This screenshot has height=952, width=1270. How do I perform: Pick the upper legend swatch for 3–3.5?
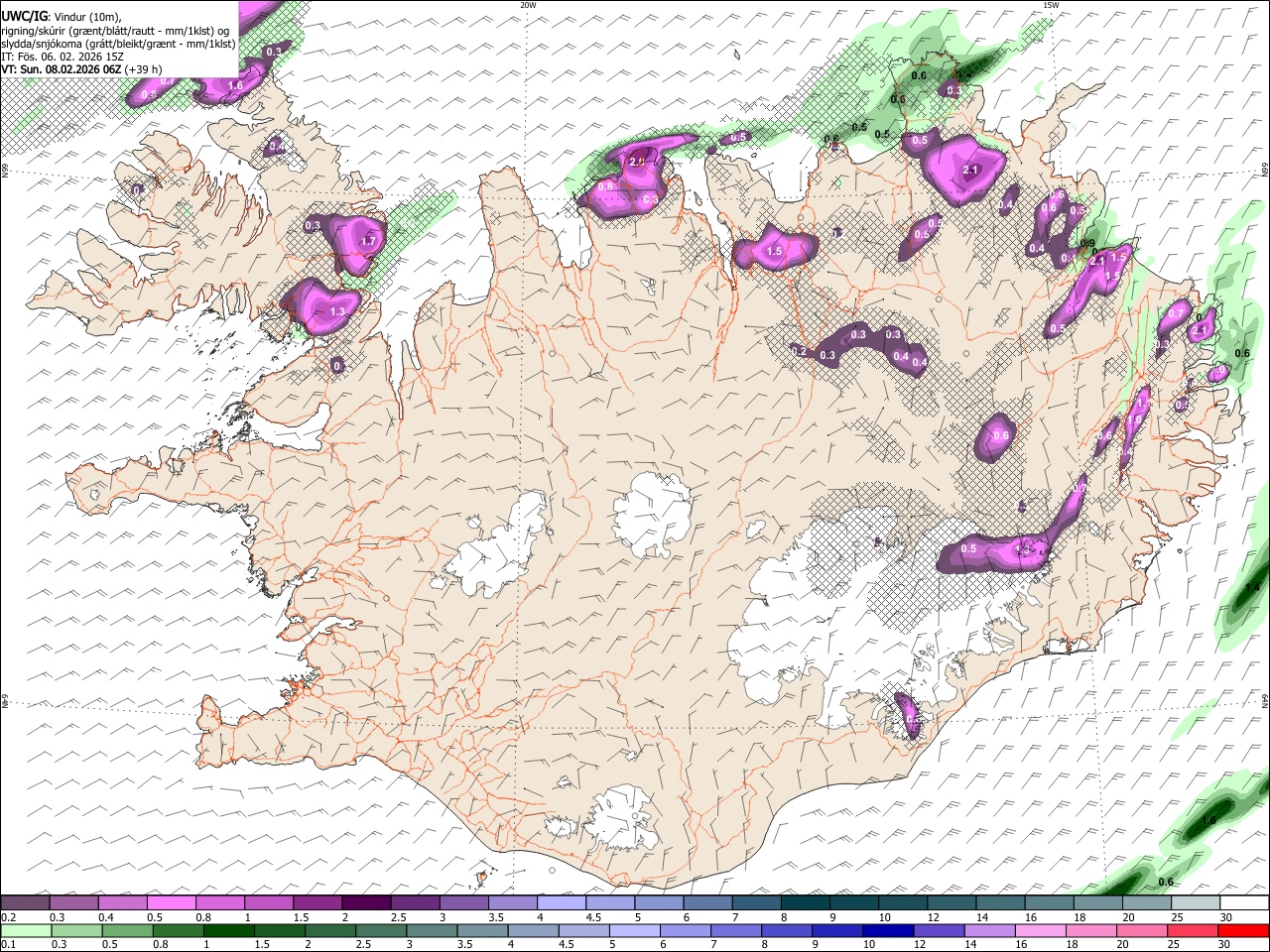coord(463,902)
